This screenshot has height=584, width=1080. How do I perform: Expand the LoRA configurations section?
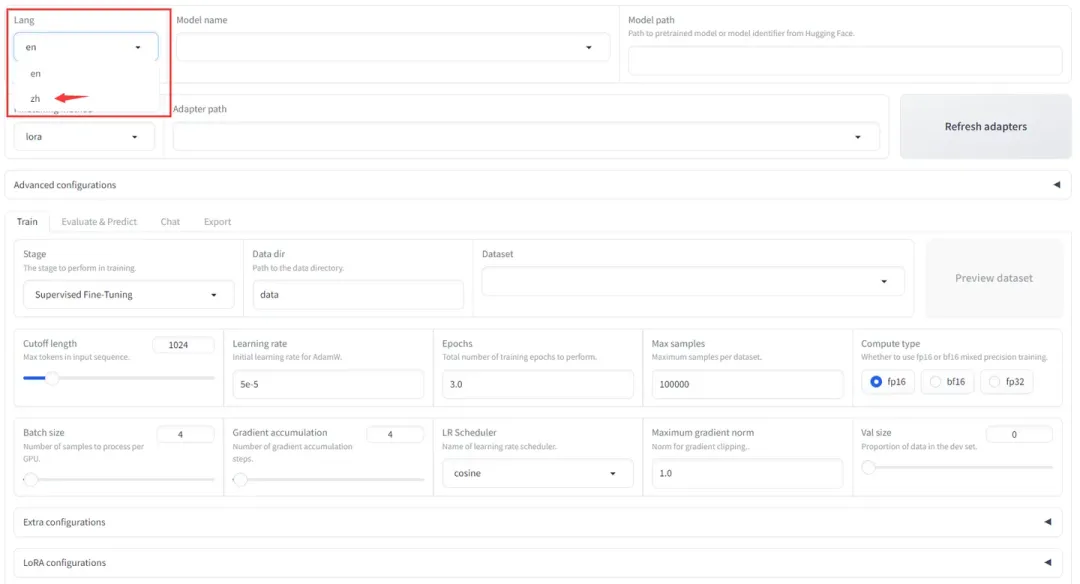point(537,563)
